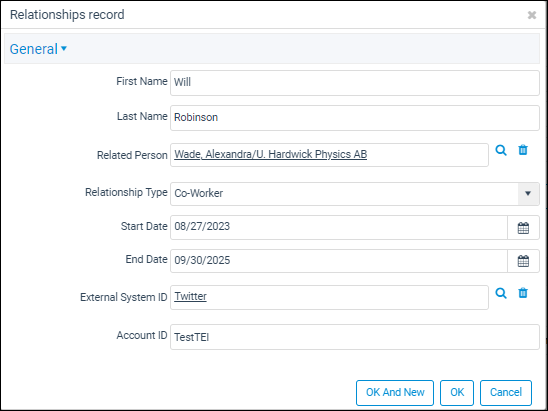Search External System ID with the magnifier icon
The height and width of the screenshot is (411, 548).
click(501, 293)
